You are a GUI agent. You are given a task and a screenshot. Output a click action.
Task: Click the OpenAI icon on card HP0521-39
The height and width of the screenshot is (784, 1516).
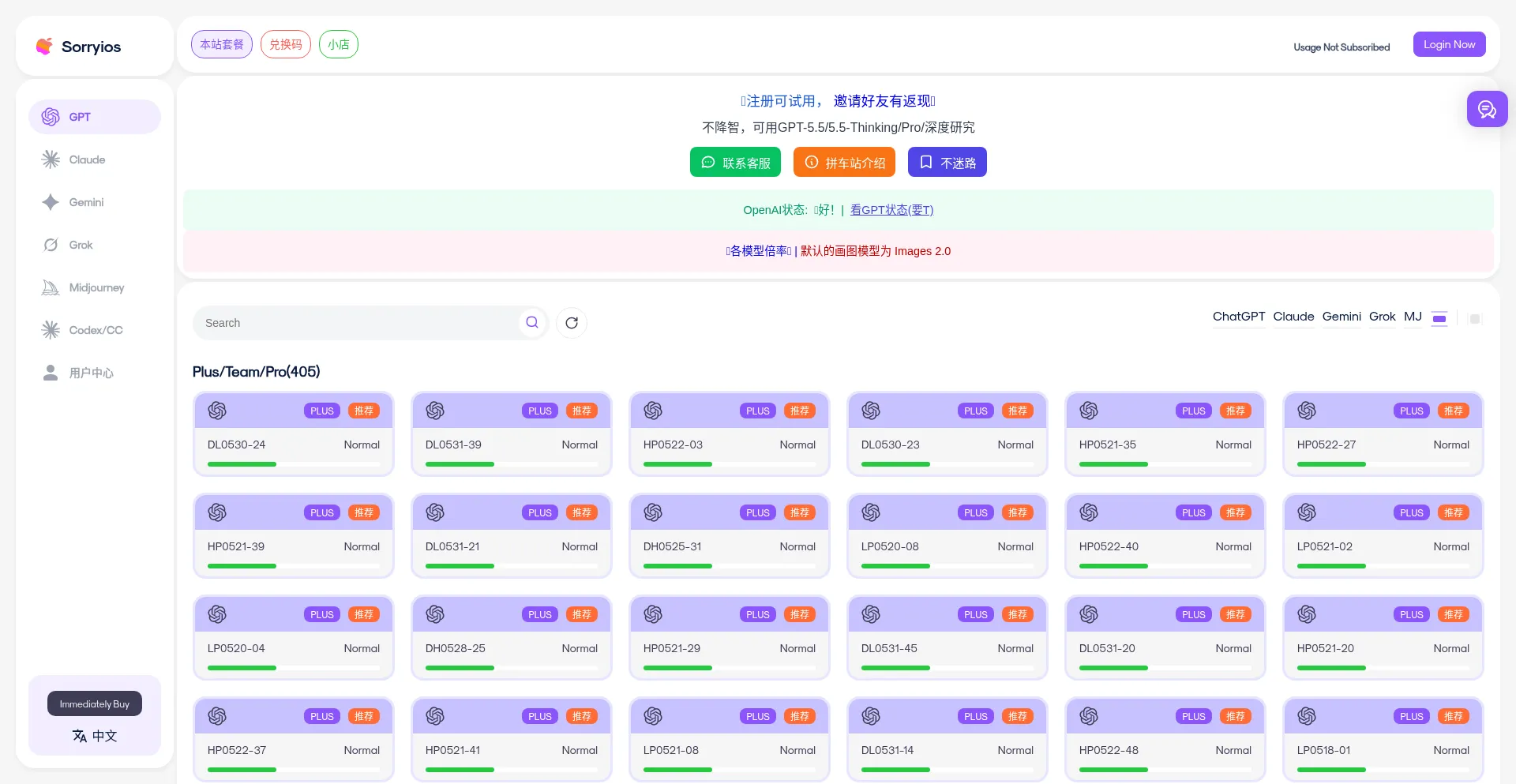217,512
